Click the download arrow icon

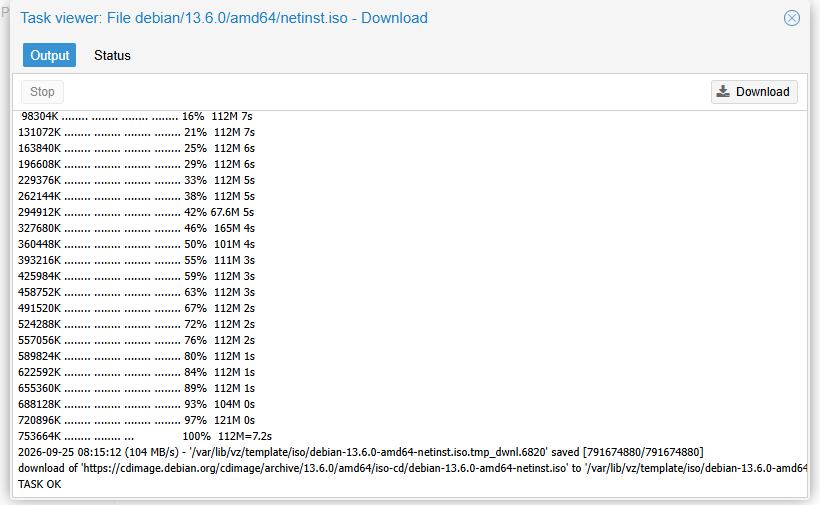pos(723,91)
